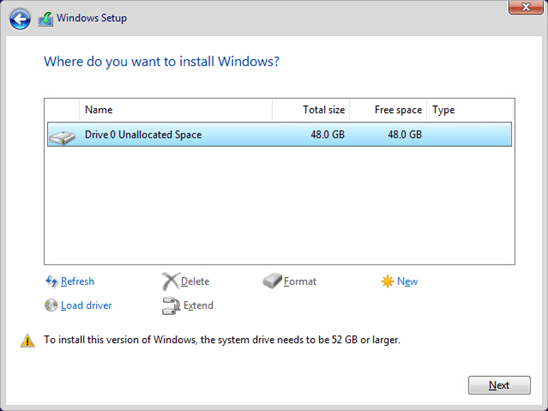The width and height of the screenshot is (548, 411).
Task: Click the Refresh arrows icon
Action: pyautogui.click(x=51, y=281)
